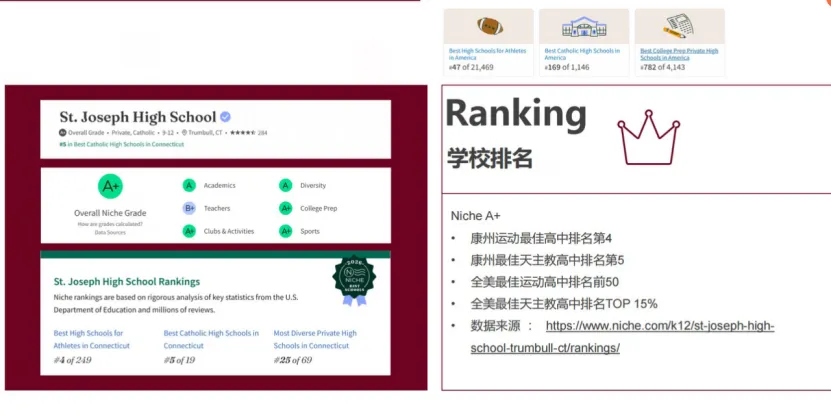Click How are grades calculated? link
This screenshot has width=831, height=417.
pyautogui.click(x=110, y=224)
